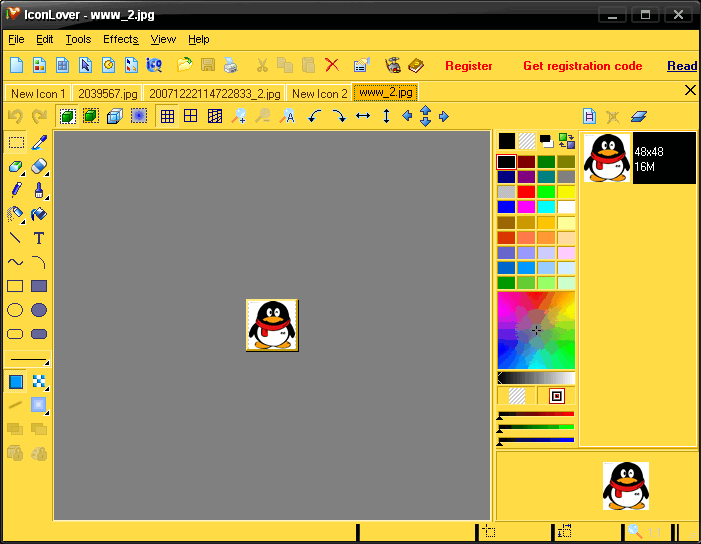Pick the red color swatch
The width and height of the screenshot is (701, 544).
pyautogui.click(x=526, y=192)
